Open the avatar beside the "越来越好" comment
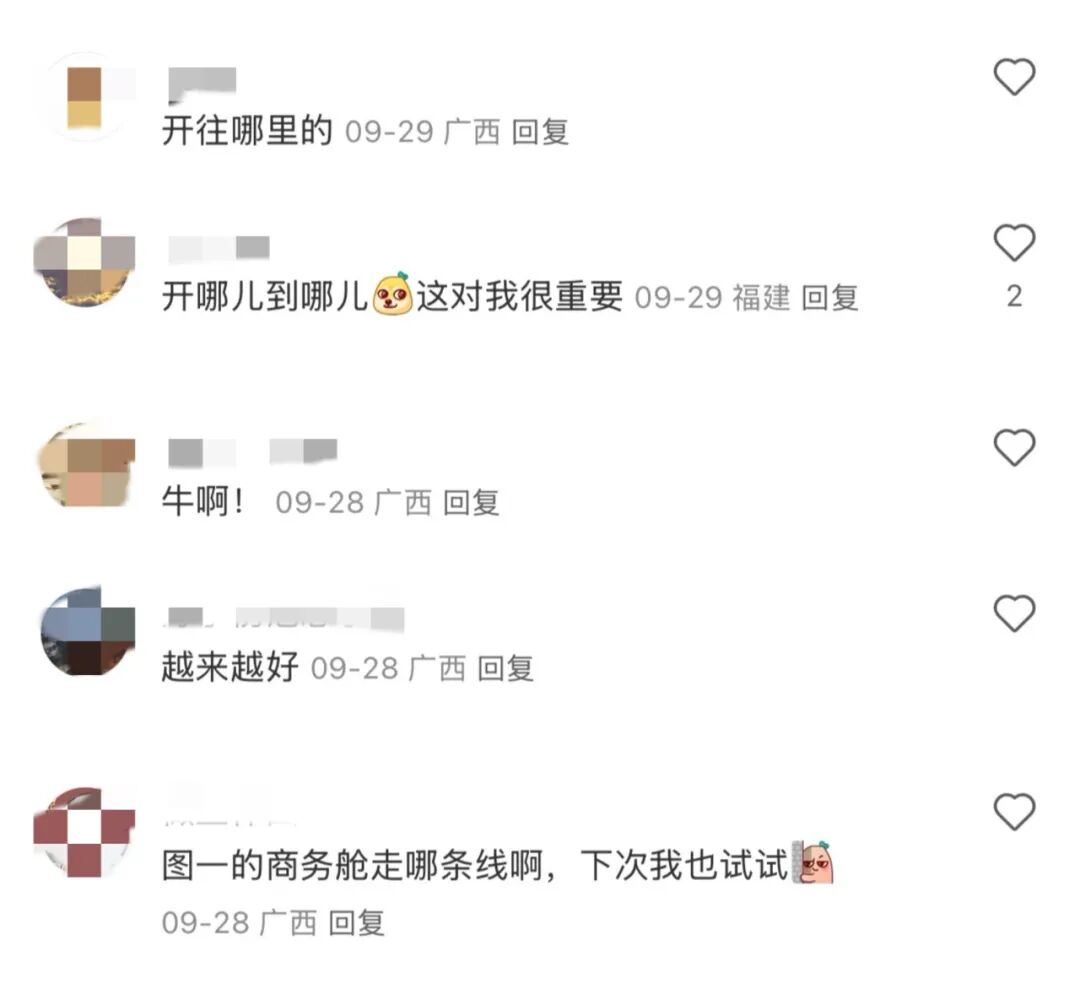 tap(87, 630)
